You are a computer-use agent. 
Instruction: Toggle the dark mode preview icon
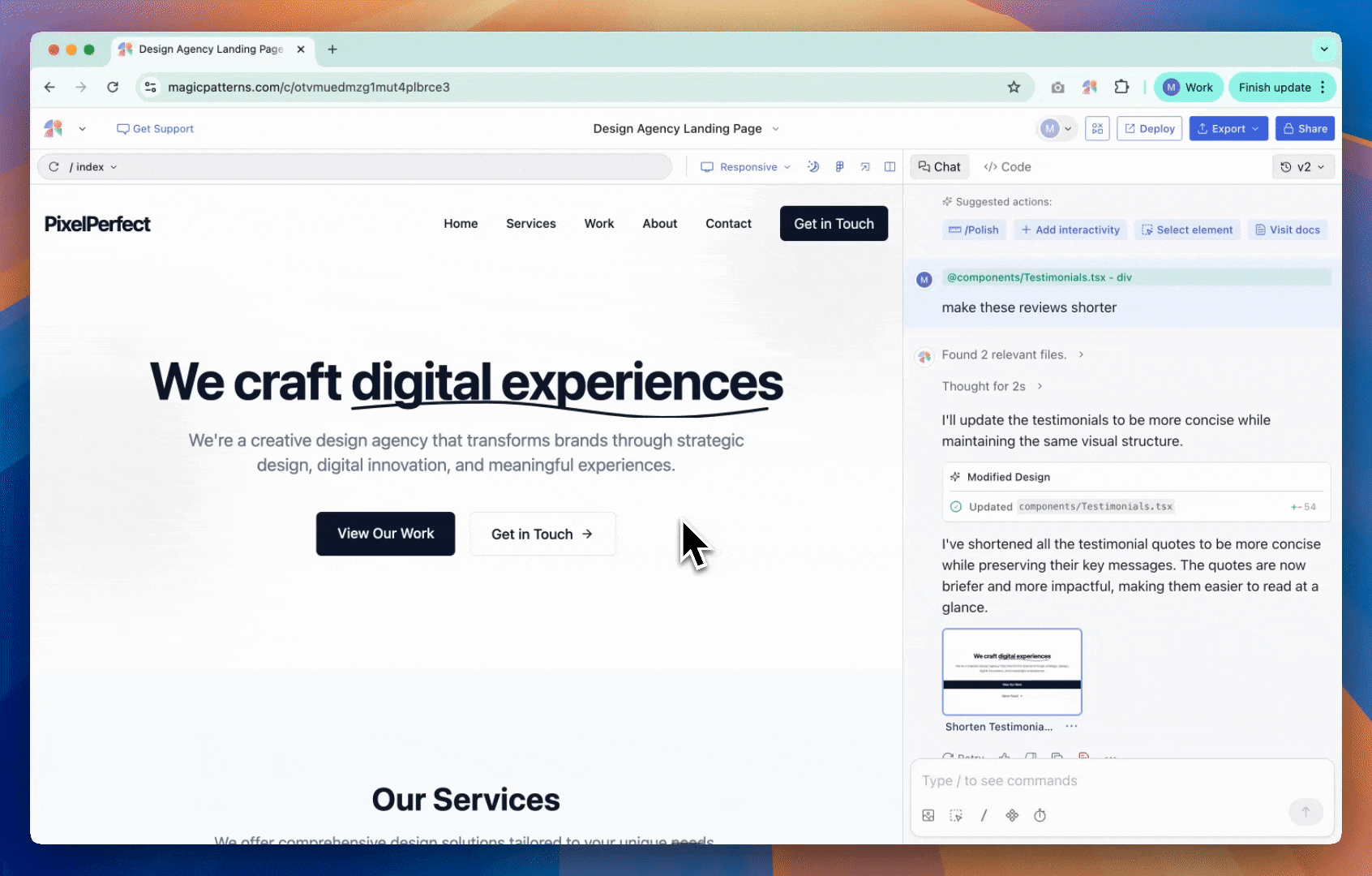coord(812,167)
